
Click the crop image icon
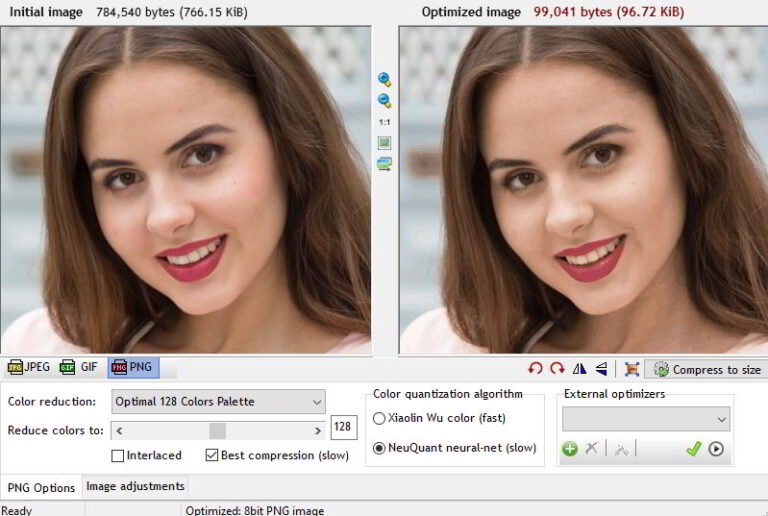coord(632,369)
